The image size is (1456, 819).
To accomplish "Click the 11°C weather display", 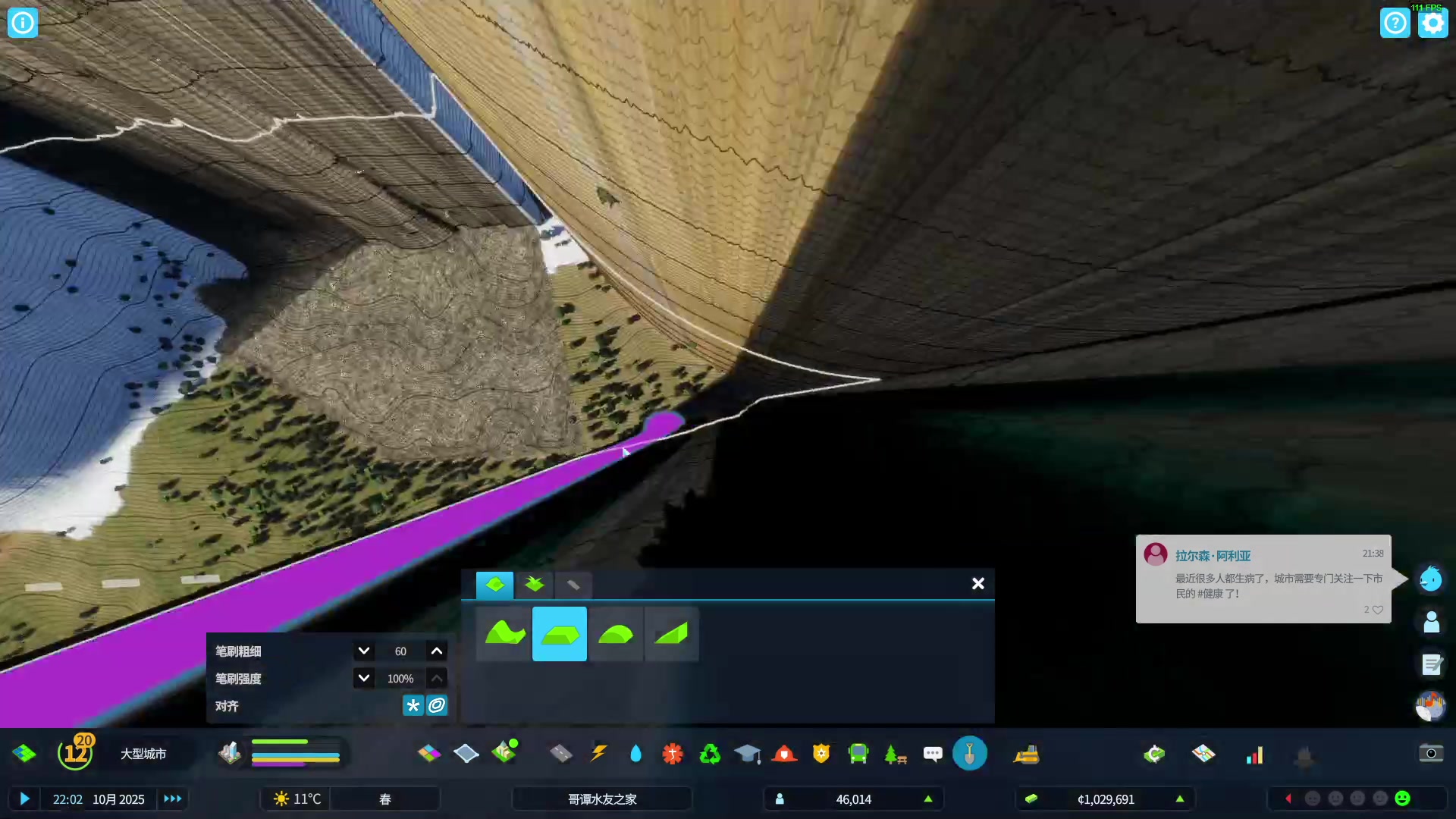I will [297, 799].
